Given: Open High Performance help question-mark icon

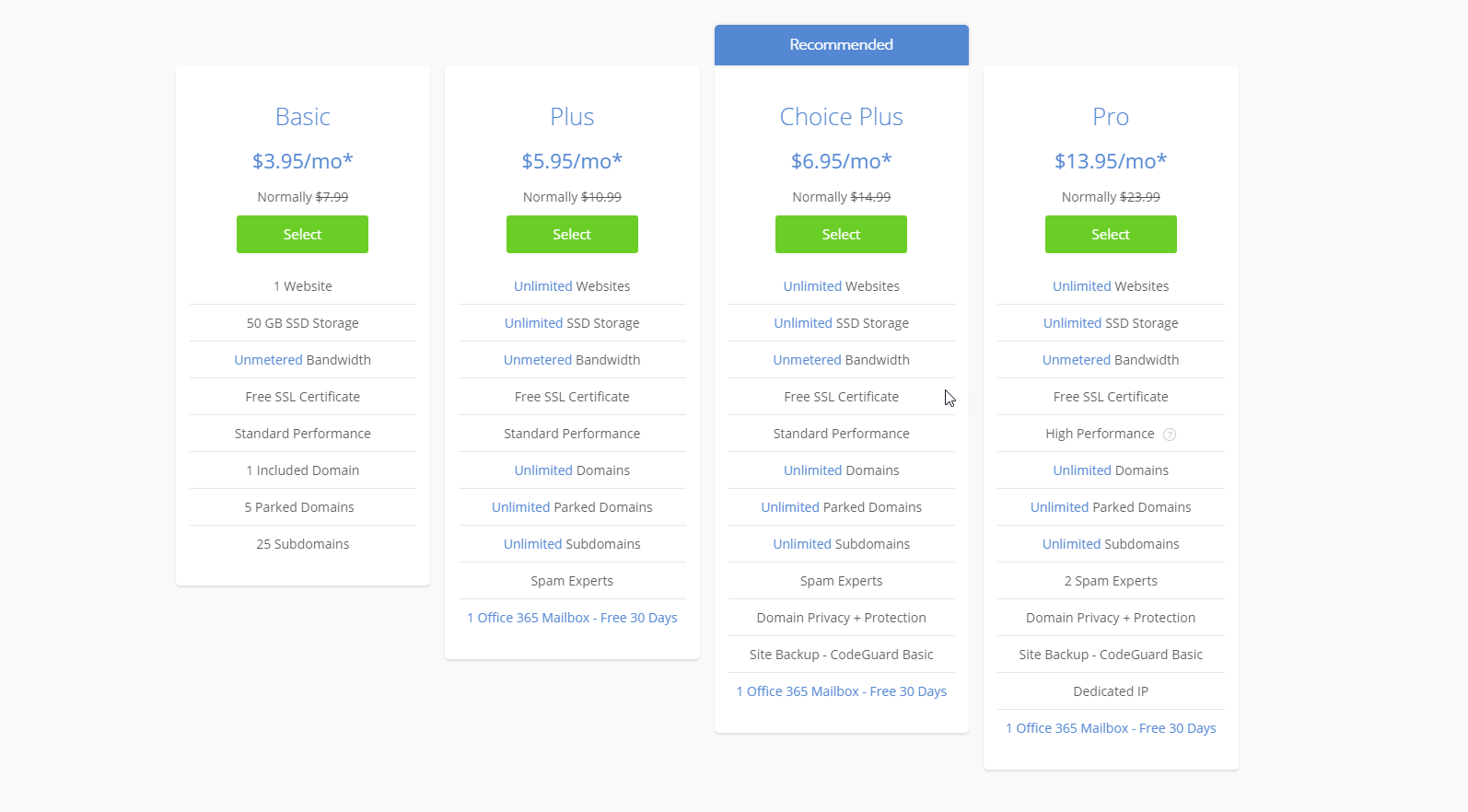Looking at the screenshot, I should coord(1170,435).
